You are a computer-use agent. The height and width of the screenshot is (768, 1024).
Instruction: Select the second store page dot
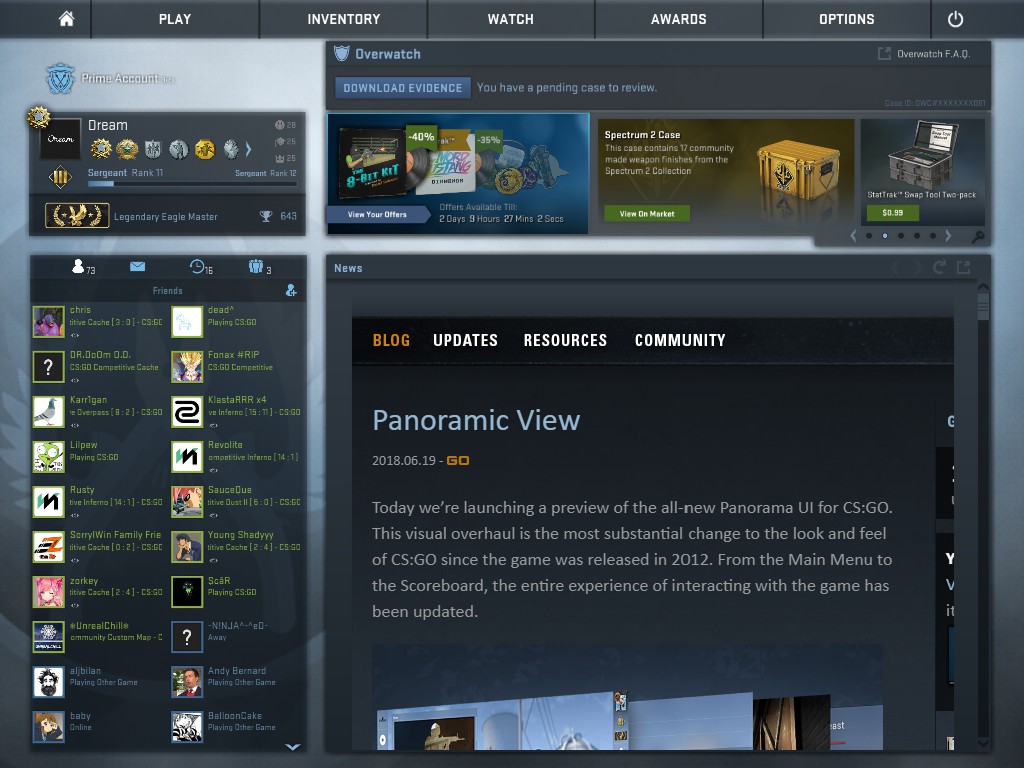click(x=885, y=236)
